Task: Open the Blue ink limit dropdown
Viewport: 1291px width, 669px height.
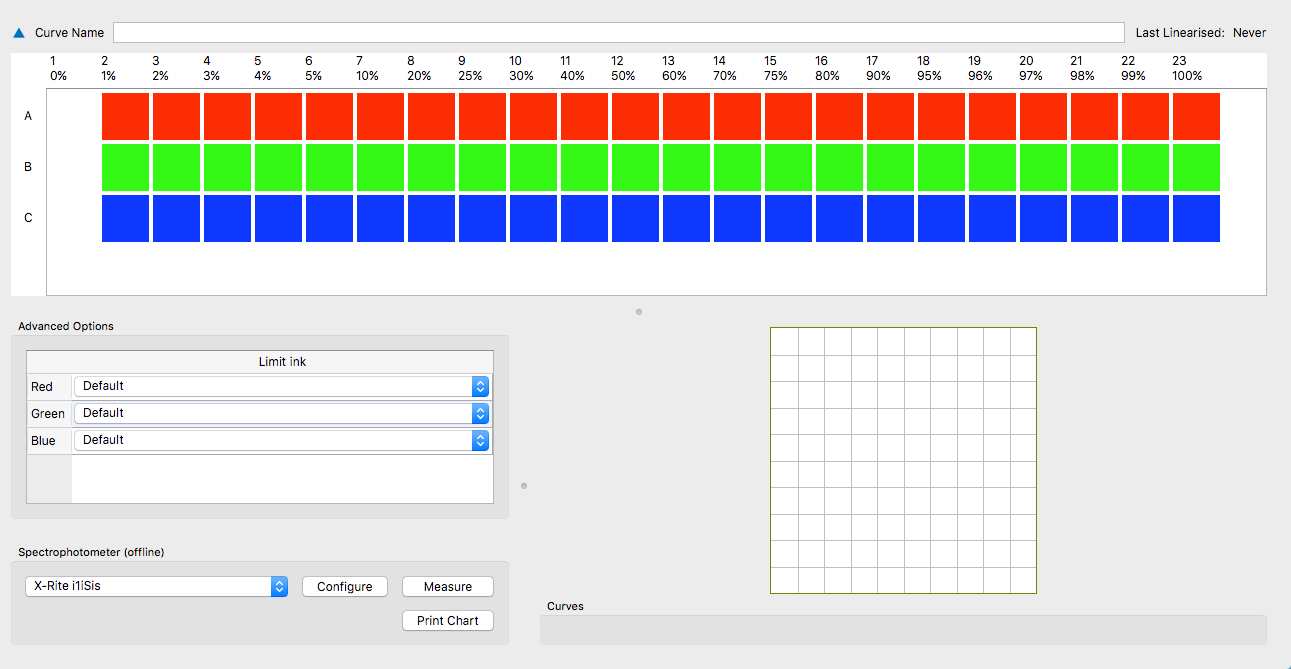Action: (x=479, y=440)
